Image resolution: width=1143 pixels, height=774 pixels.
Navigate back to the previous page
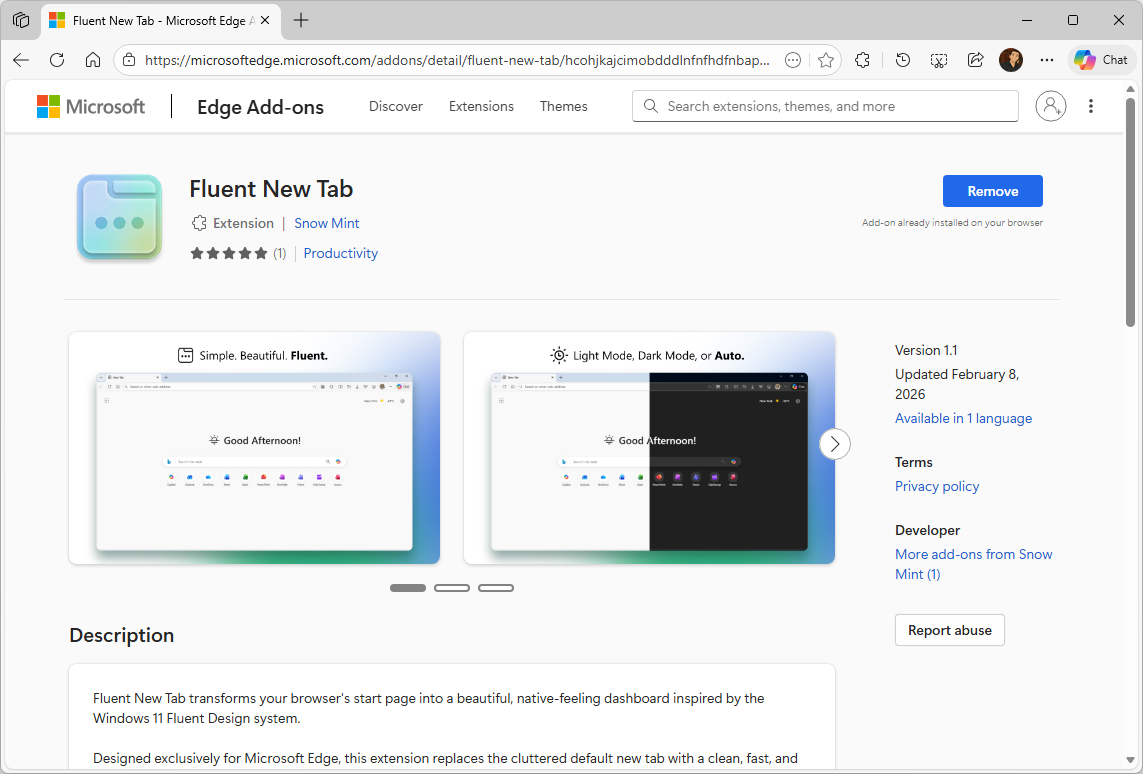[20, 59]
